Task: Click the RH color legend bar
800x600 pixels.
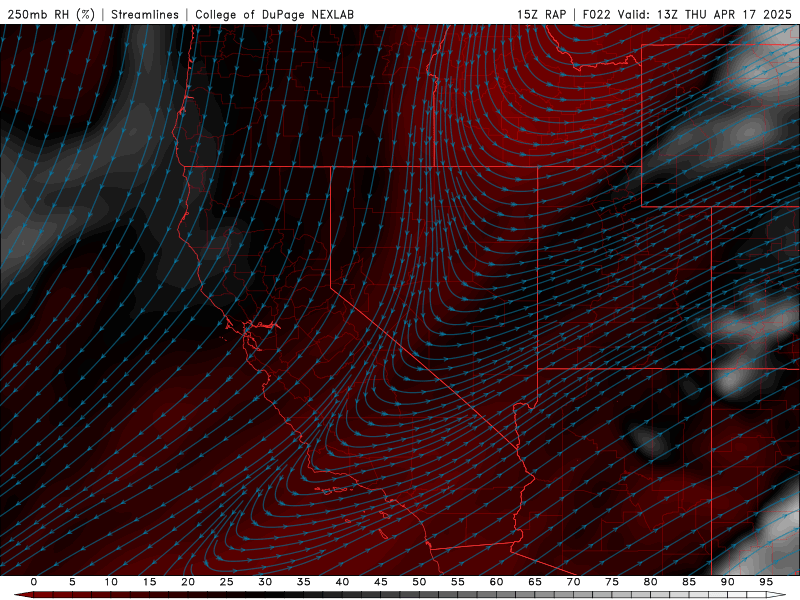Action: (x=400, y=595)
